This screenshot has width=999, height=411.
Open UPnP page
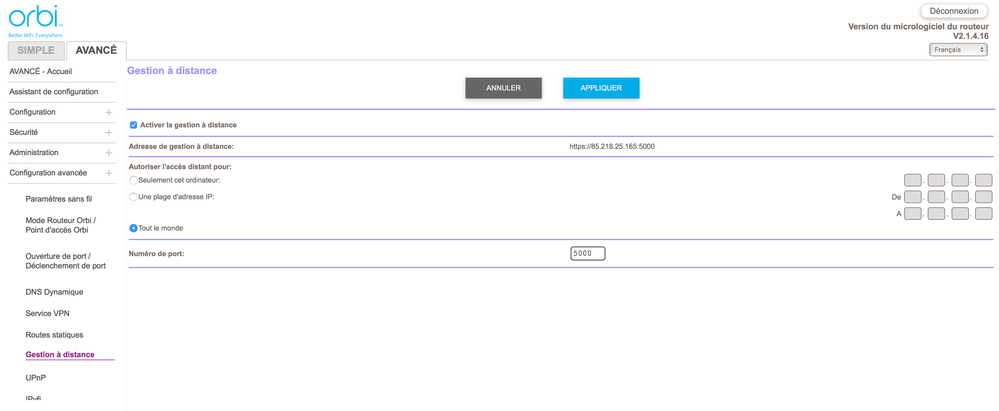pyautogui.click(x=36, y=378)
